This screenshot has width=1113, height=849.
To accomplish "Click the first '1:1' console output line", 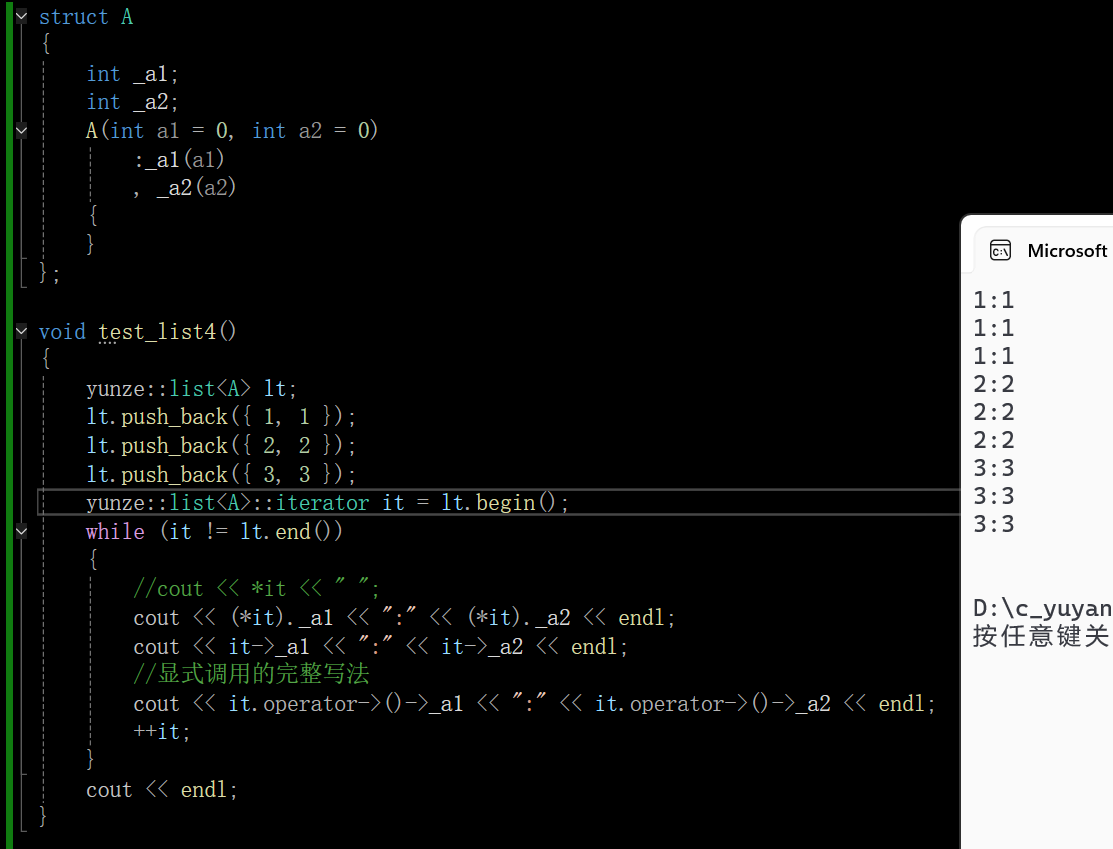I will 994,300.
